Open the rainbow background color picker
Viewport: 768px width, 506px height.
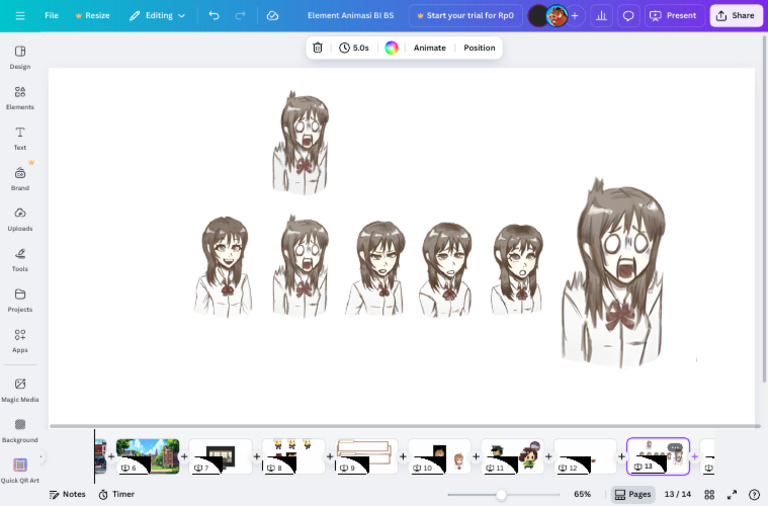pyautogui.click(x=391, y=48)
